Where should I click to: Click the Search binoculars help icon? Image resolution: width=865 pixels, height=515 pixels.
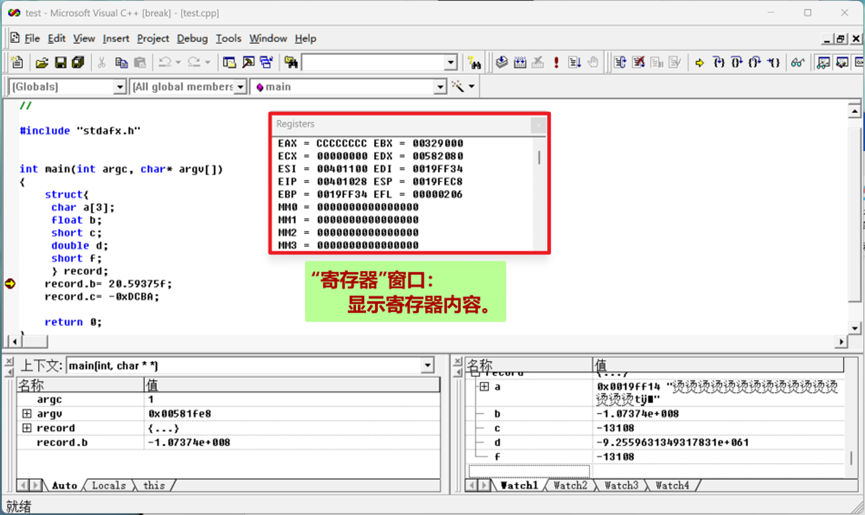[474, 62]
